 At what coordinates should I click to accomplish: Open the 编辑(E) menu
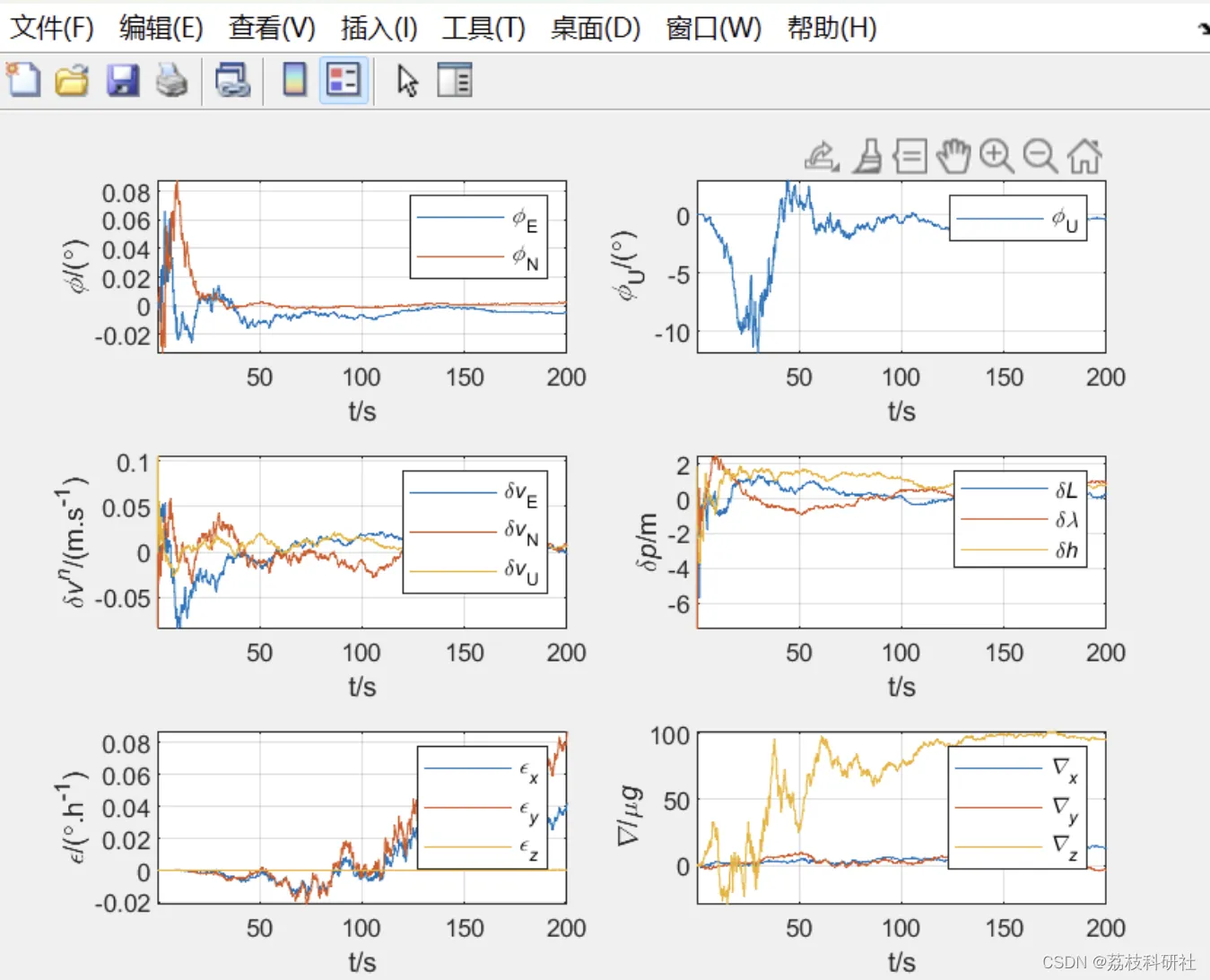[x=161, y=28]
